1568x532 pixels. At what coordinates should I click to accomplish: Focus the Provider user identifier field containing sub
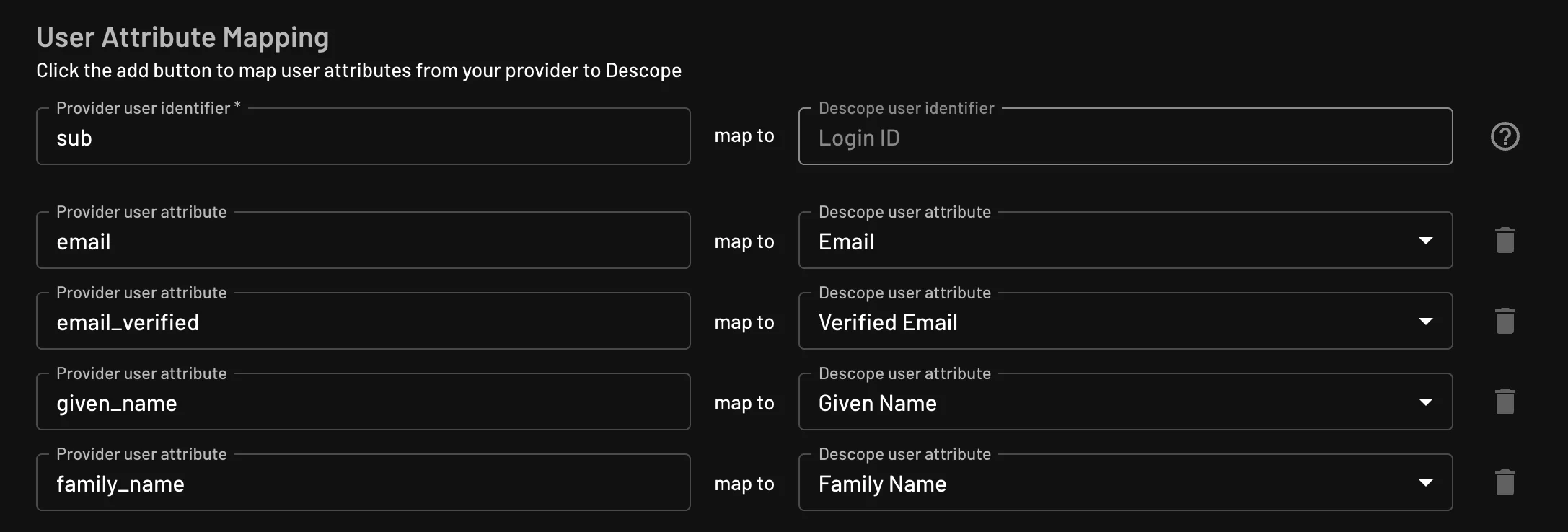(x=363, y=138)
